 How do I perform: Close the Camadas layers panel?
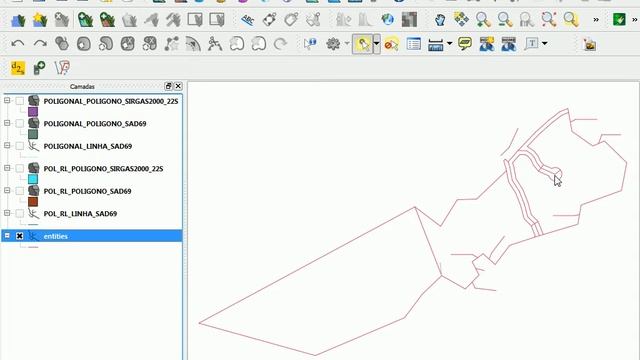(178, 86)
